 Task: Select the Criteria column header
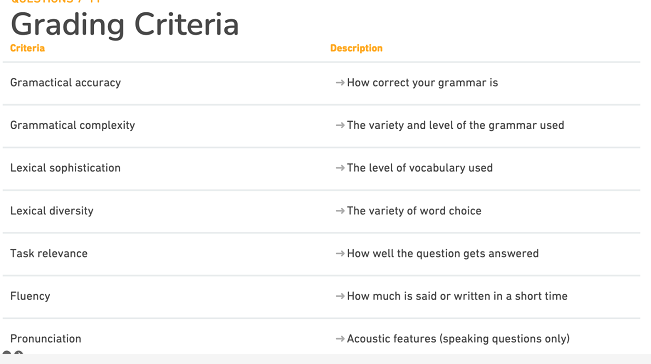point(27,48)
